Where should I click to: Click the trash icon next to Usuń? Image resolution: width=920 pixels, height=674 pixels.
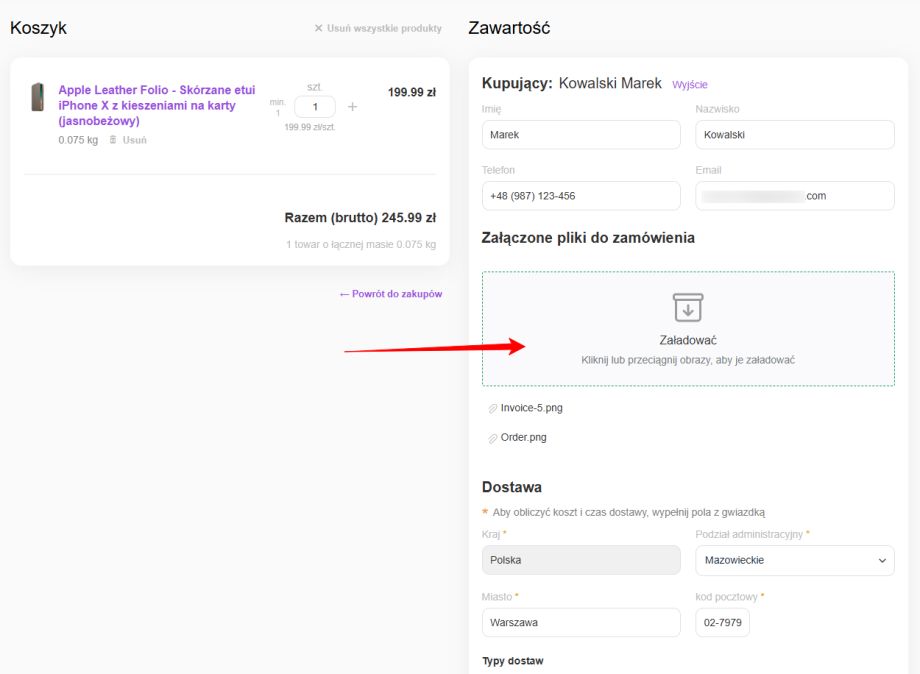click(113, 140)
